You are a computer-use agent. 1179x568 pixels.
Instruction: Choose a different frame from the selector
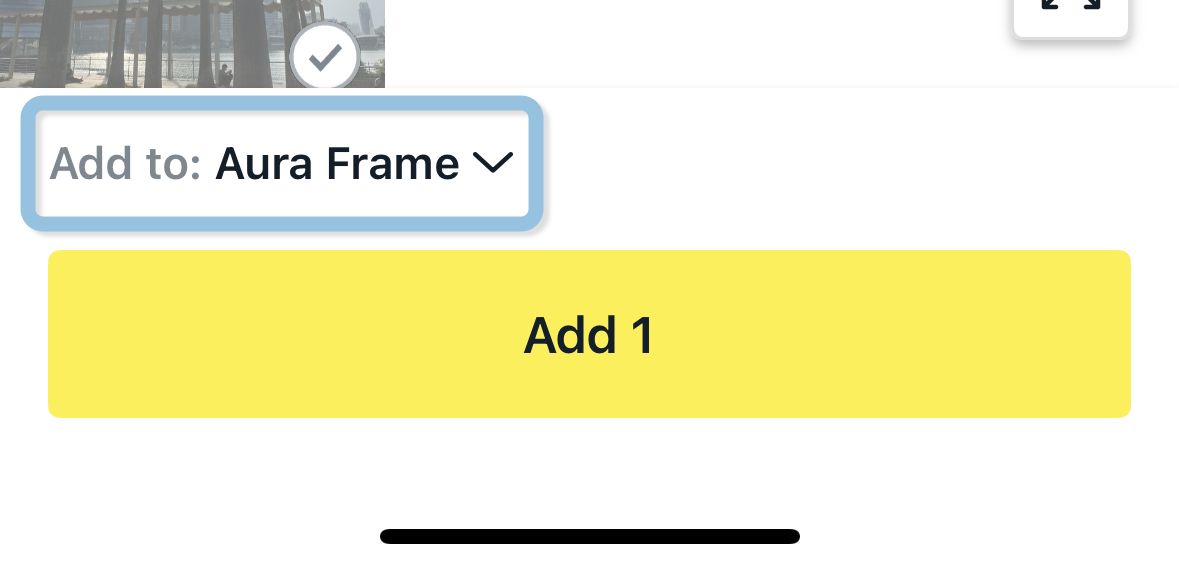(x=282, y=163)
